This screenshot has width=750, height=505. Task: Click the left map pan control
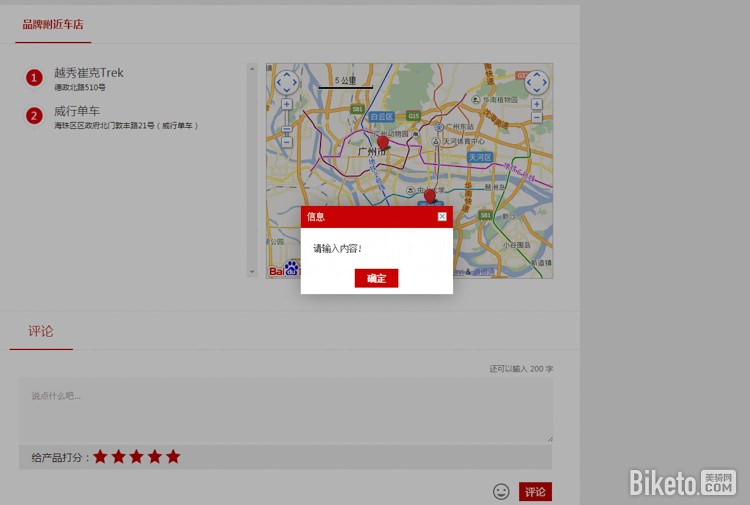tap(286, 82)
